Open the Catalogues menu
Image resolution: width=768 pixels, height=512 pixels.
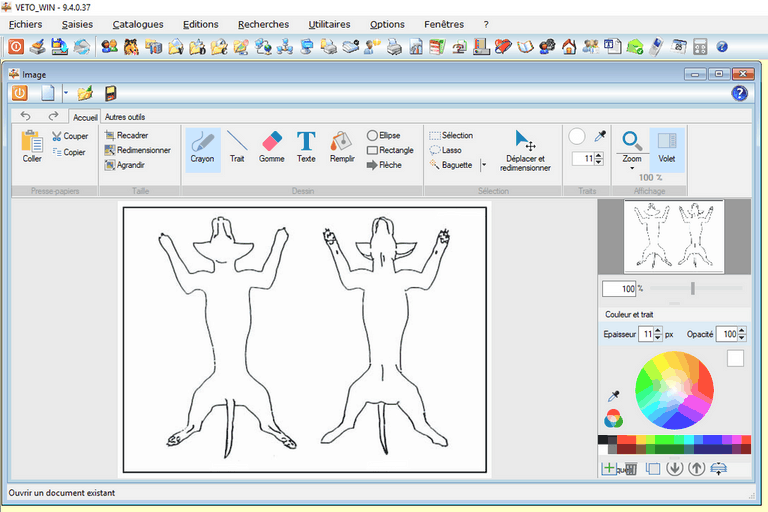tap(138, 24)
